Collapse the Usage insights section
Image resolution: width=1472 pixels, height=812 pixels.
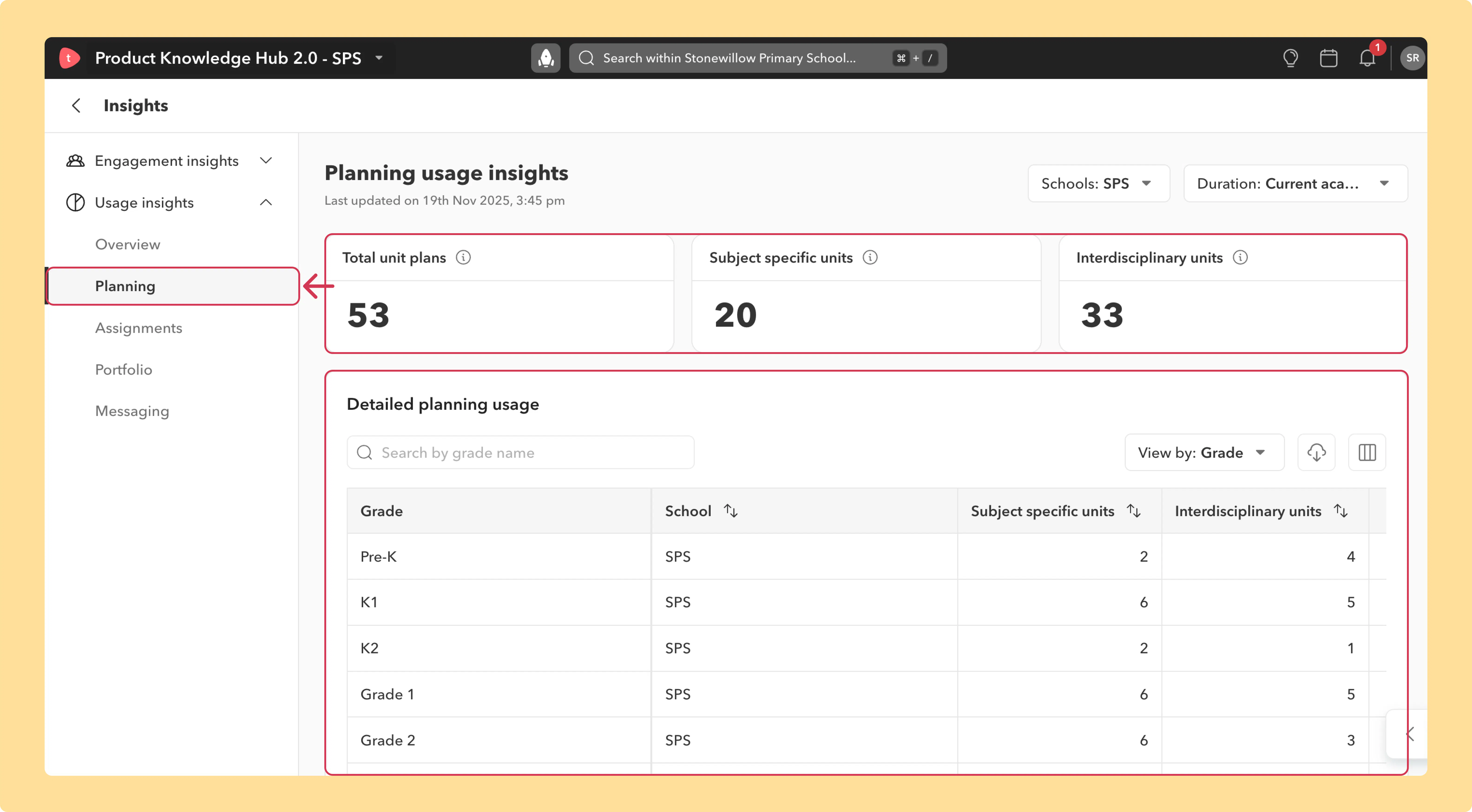[x=266, y=202]
